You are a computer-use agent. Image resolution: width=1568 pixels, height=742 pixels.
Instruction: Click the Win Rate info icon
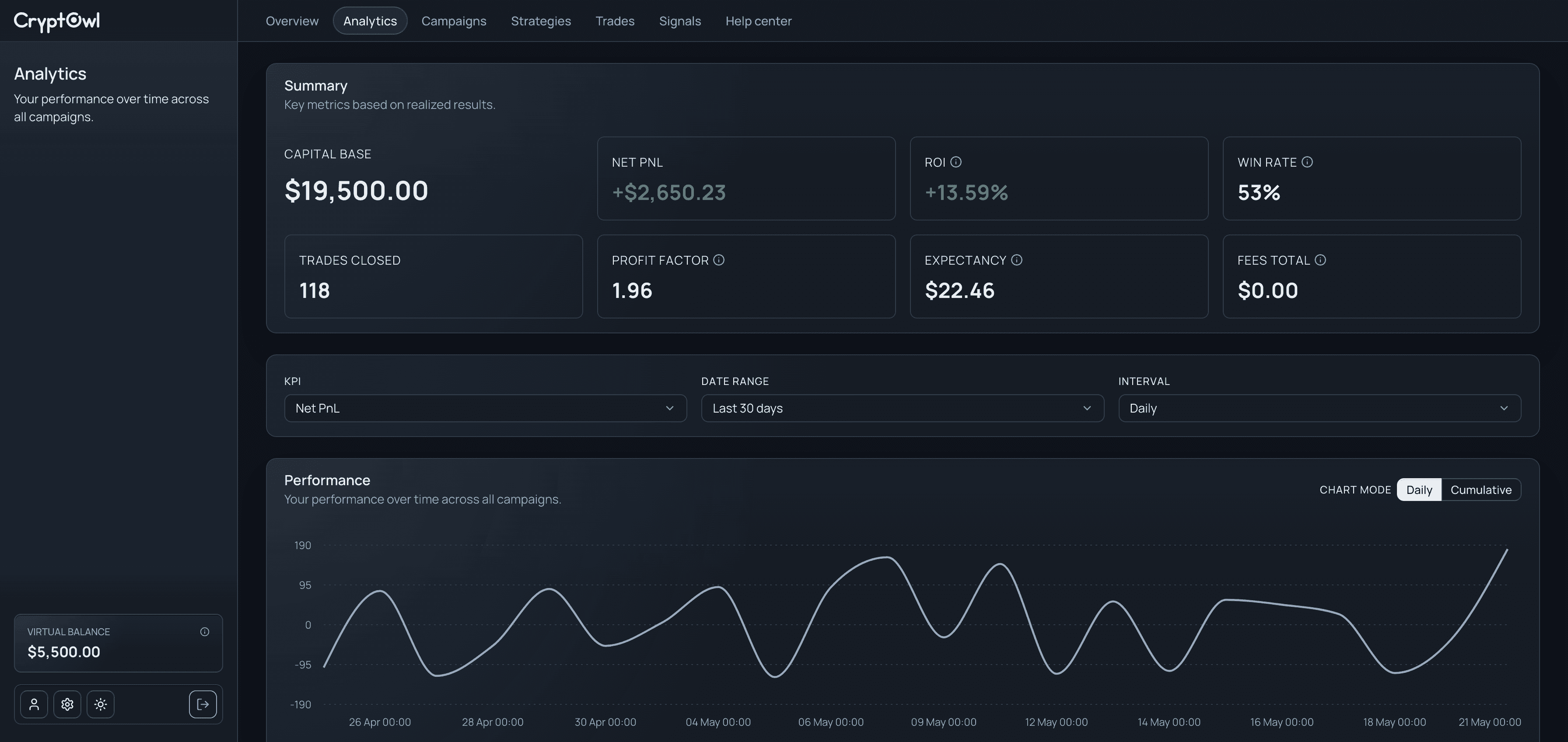1307,162
